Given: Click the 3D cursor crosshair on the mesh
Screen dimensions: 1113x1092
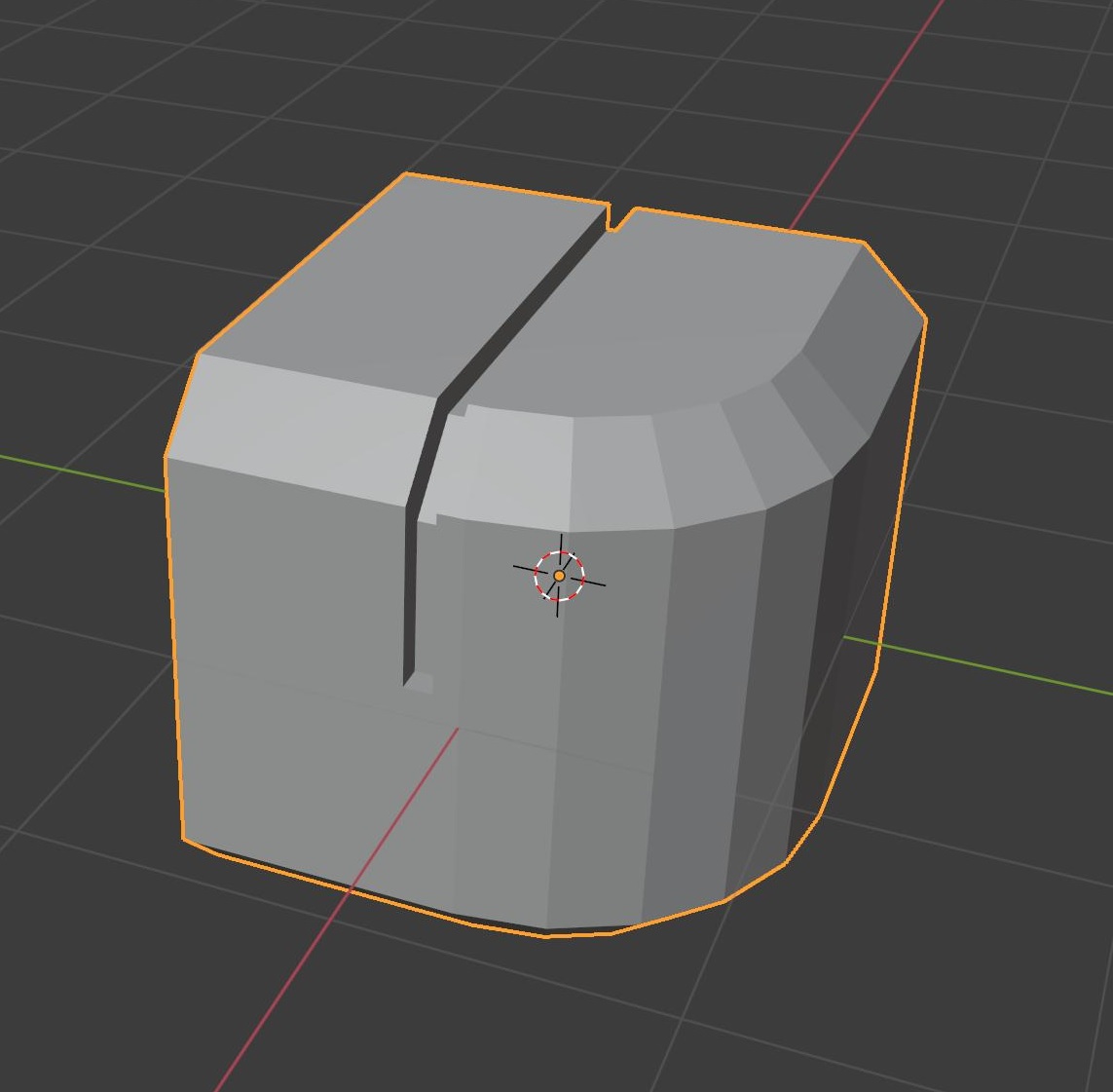Looking at the screenshot, I should coord(559,576).
